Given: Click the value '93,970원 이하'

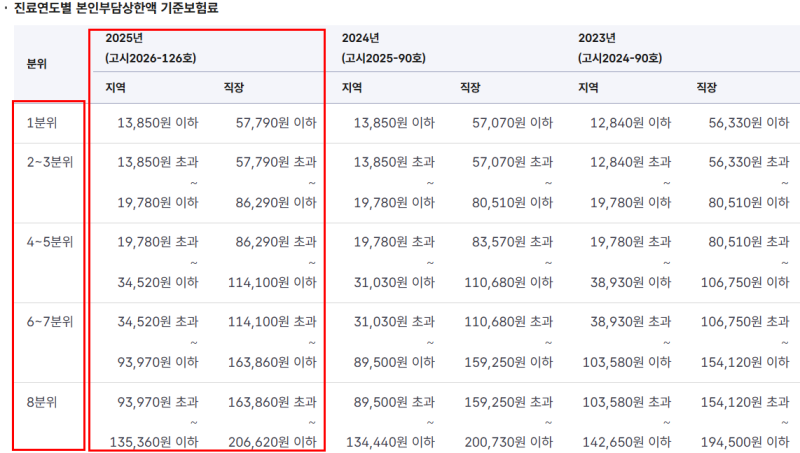Looking at the screenshot, I should pyautogui.click(x=158, y=363).
